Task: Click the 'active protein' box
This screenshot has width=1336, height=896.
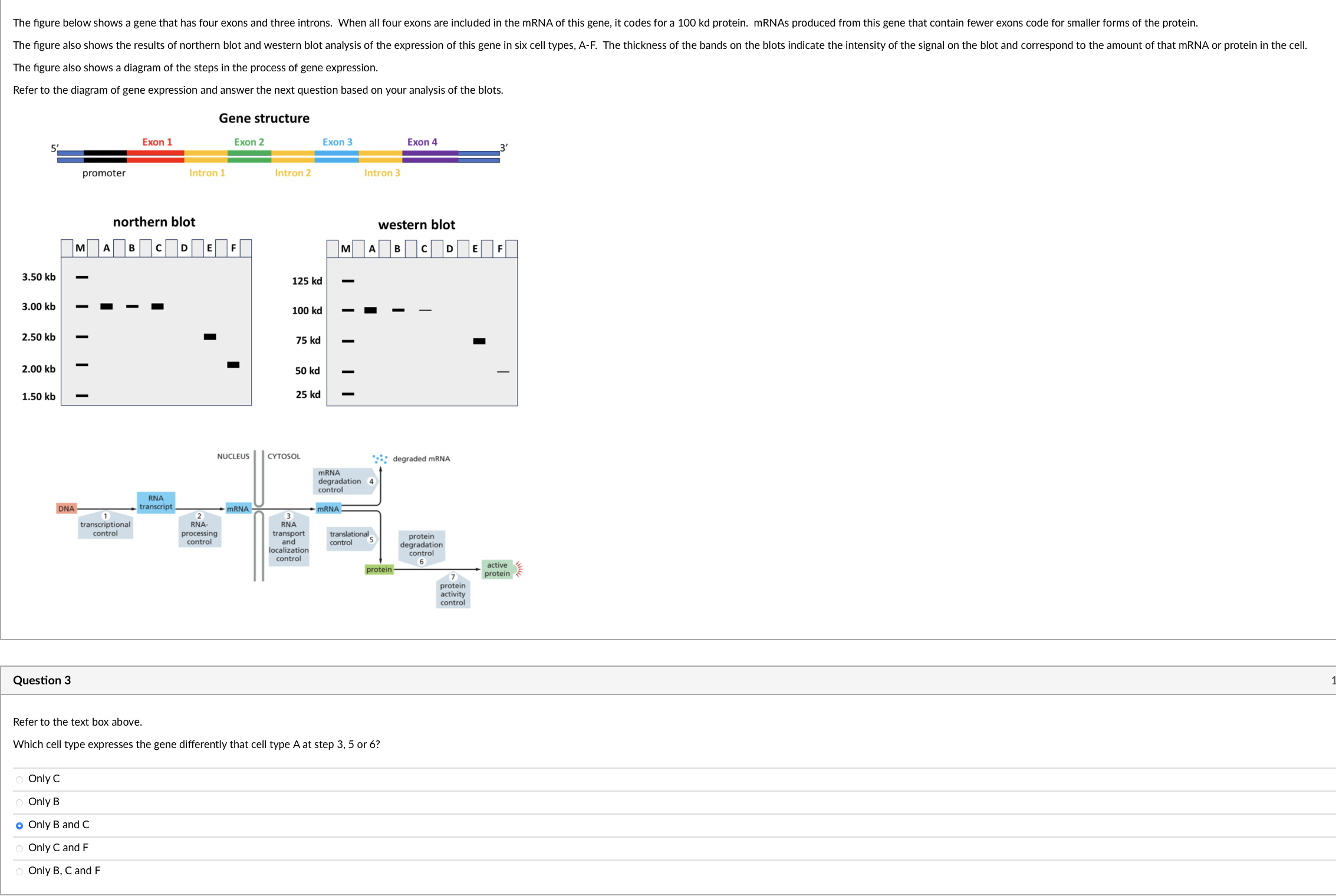Action: [x=498, y=569]
